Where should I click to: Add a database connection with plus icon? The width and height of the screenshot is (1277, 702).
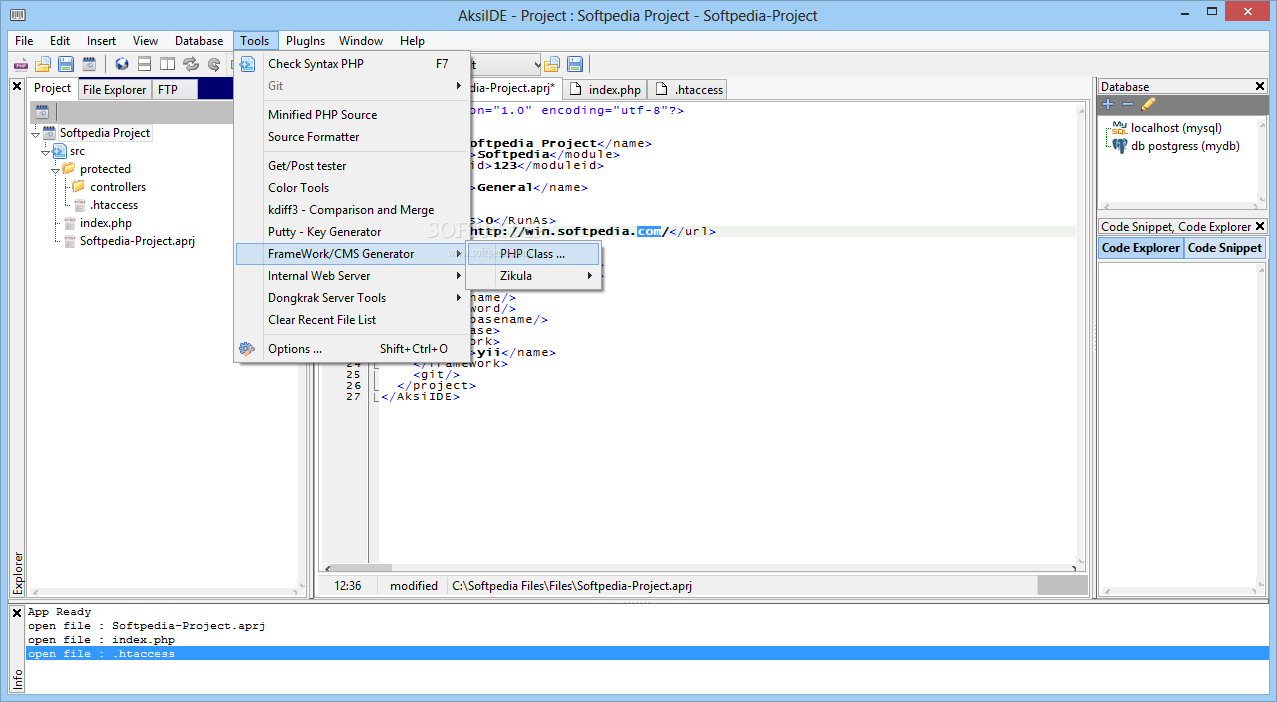pyautogui.click(x=1108, y=104)
